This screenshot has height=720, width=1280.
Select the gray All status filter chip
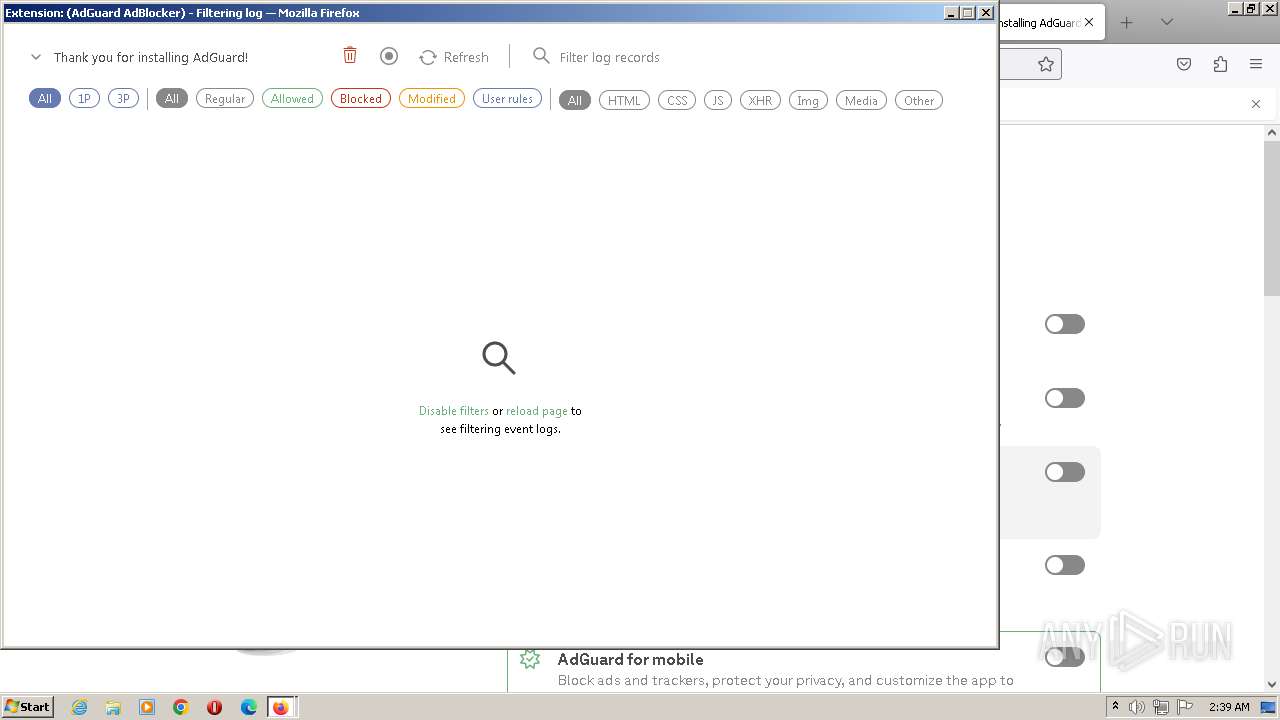[172, 98]
